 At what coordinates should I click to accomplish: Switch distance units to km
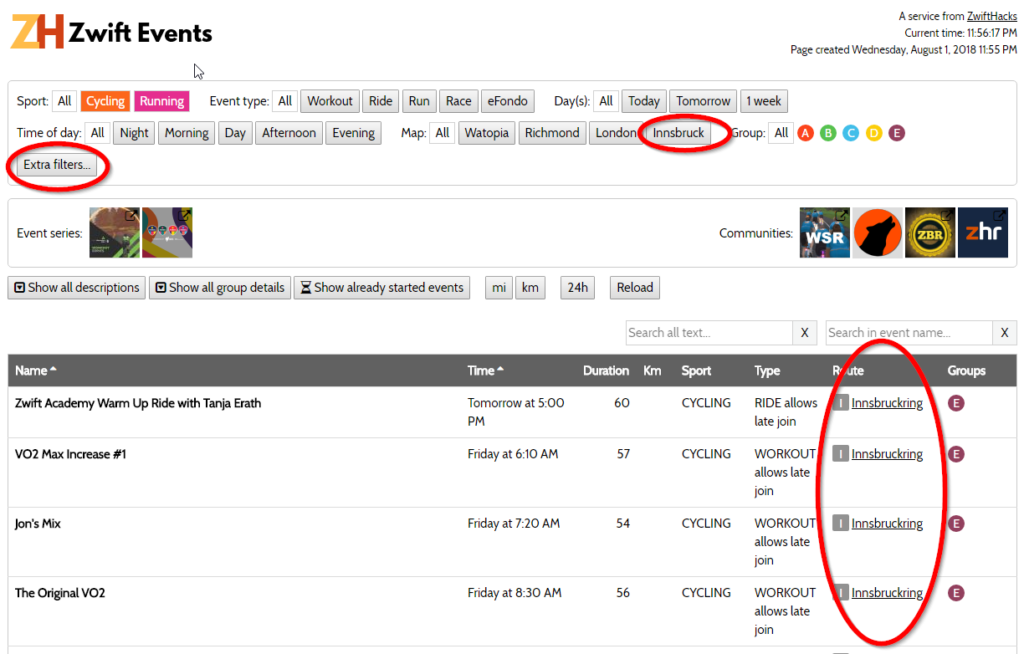coord(530,287)
